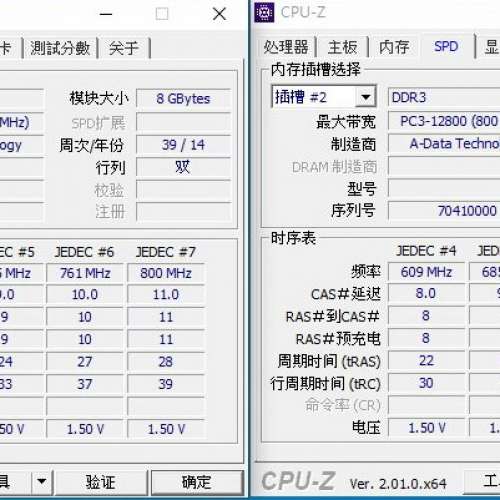The width and height of the screenshot is (500, 500).
Task: Click the 周期时间 (tRAS) row label
Action: click(x=329, y=361)
